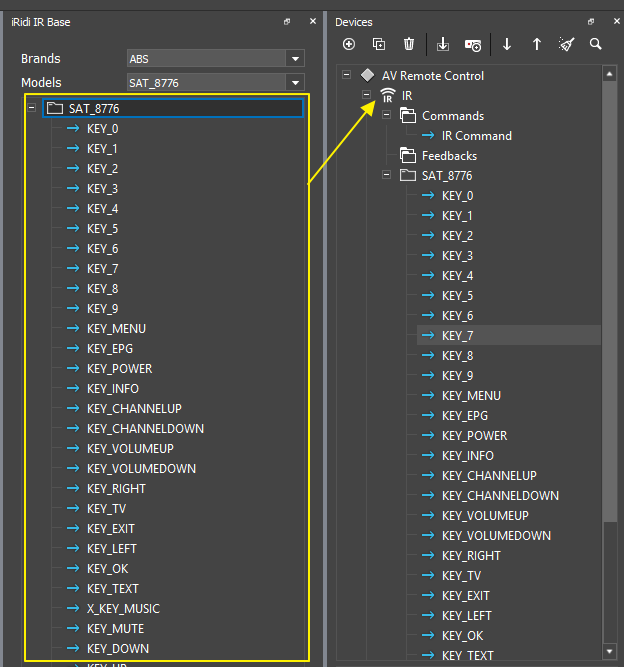Select KEY_DOWN in IR Base list
Viewport: 624px width, 667px height.
118,648
